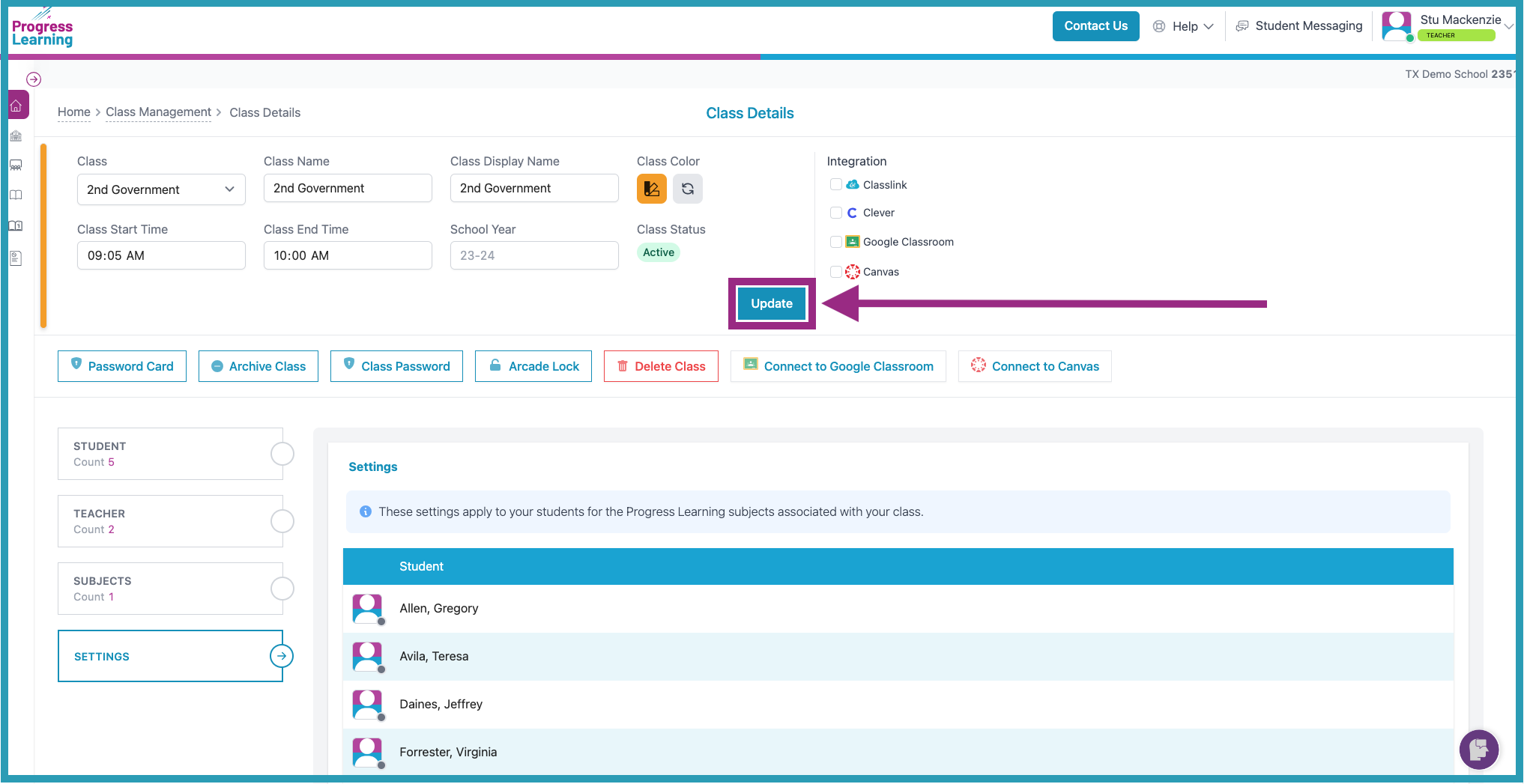Go to Home via breadcrumb
The image size is (1524, 784).
click(x=74, y=112)
